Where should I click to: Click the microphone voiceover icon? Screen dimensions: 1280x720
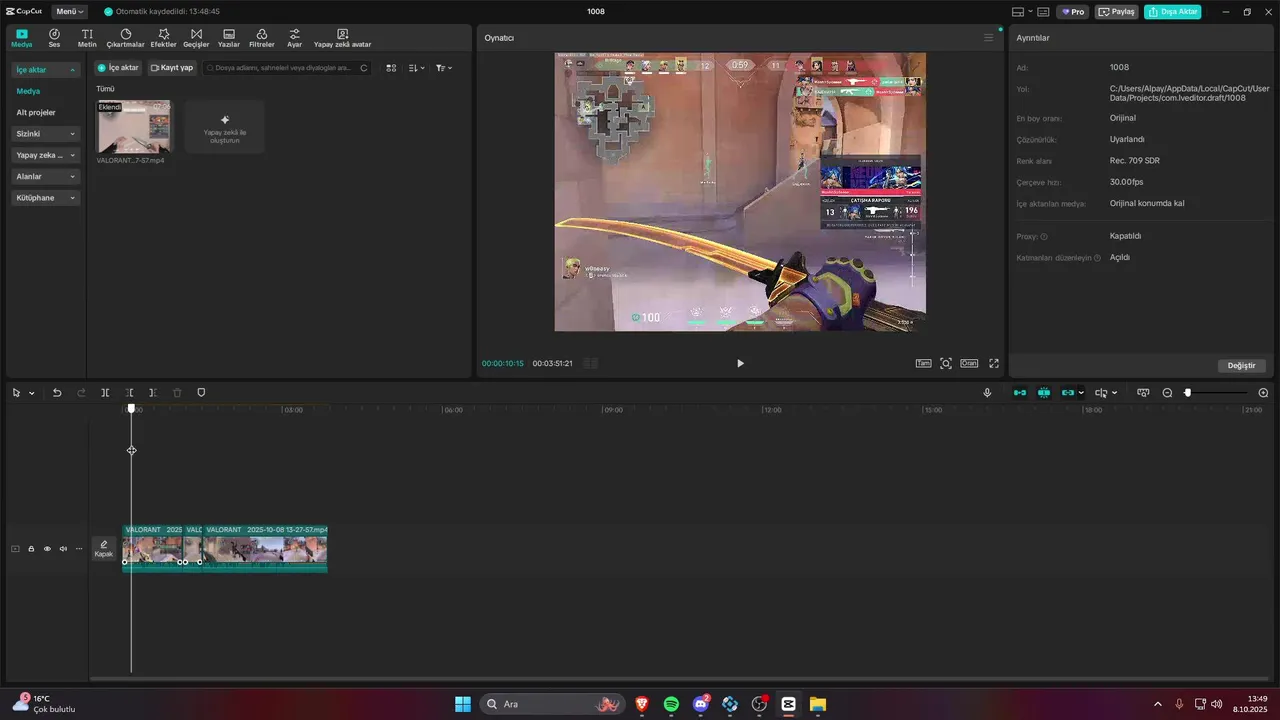tap(987, 393)
